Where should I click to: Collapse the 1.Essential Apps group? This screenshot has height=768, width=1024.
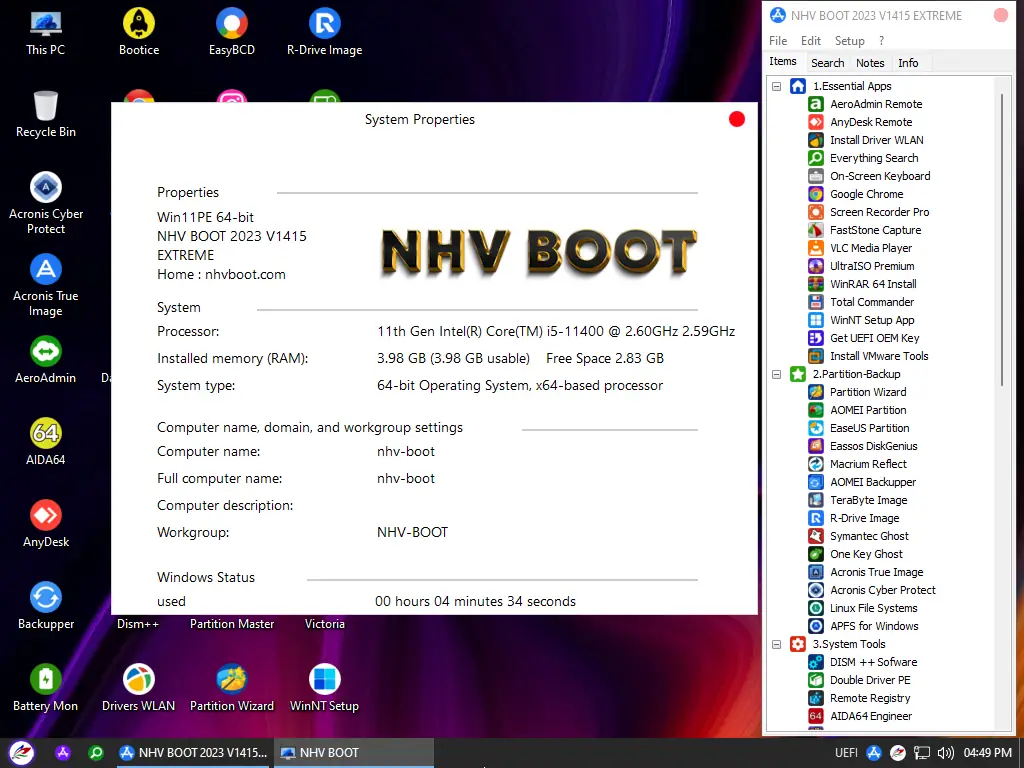pyautogui.click(x=776, y=86)
